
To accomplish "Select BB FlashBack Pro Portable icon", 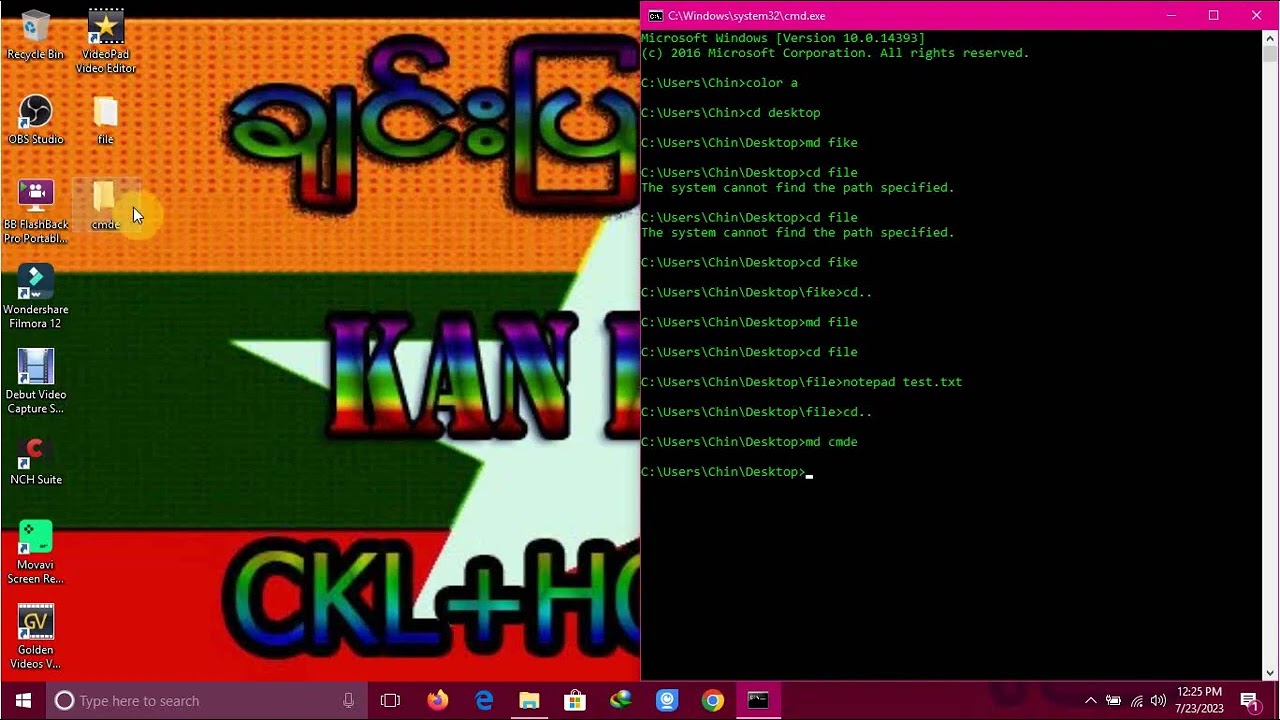I will tap(36, 212).
